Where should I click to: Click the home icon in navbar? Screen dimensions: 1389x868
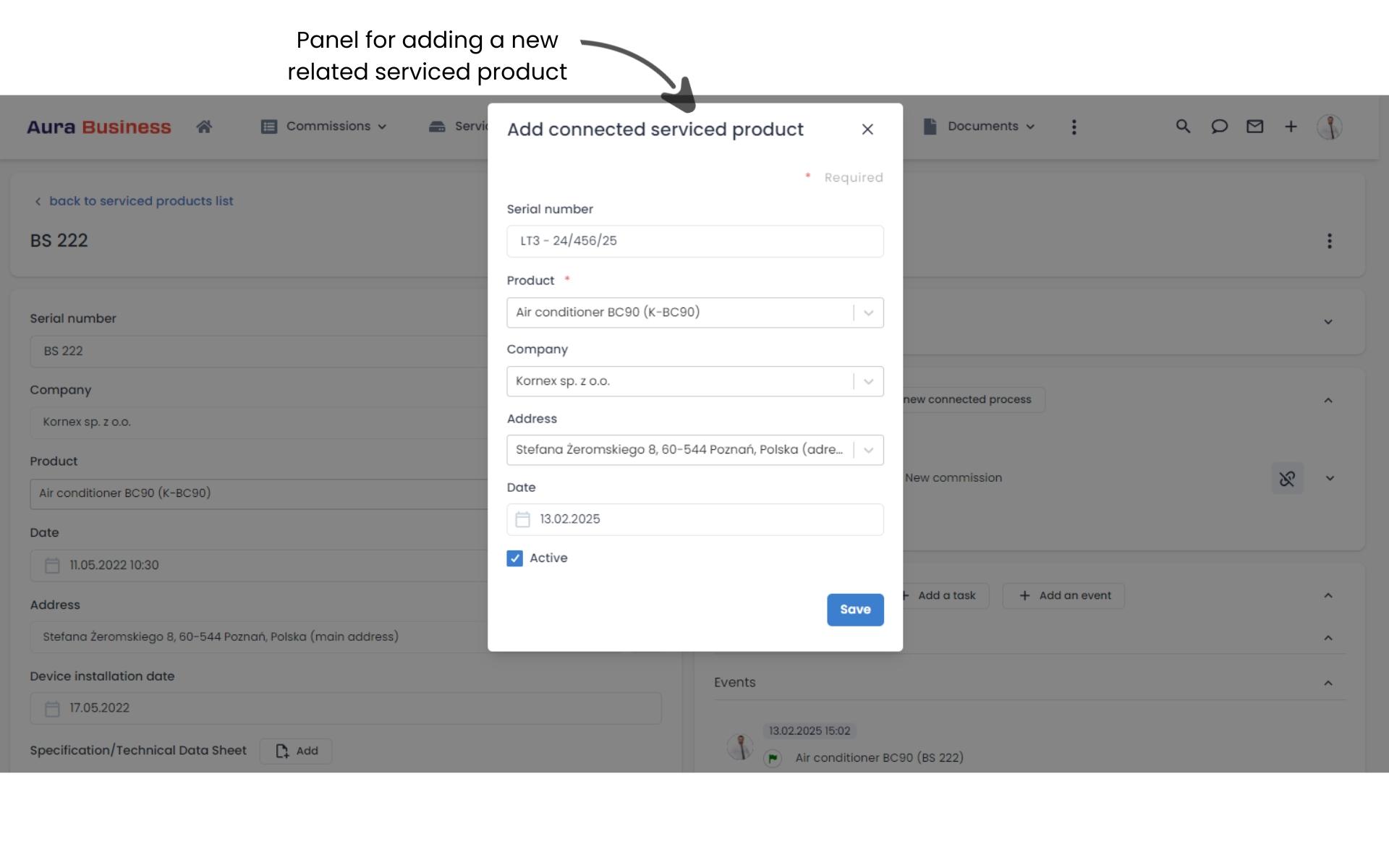click(204, 127)
